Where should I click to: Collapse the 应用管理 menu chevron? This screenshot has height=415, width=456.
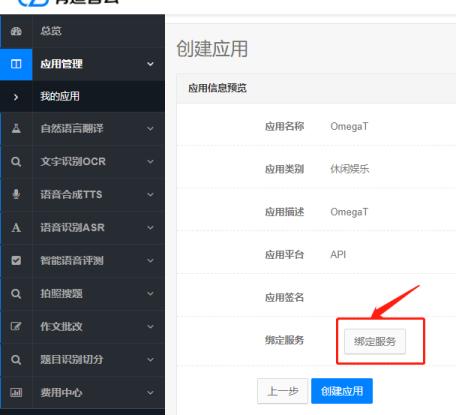pyautogui.click(x=150, y=64)
